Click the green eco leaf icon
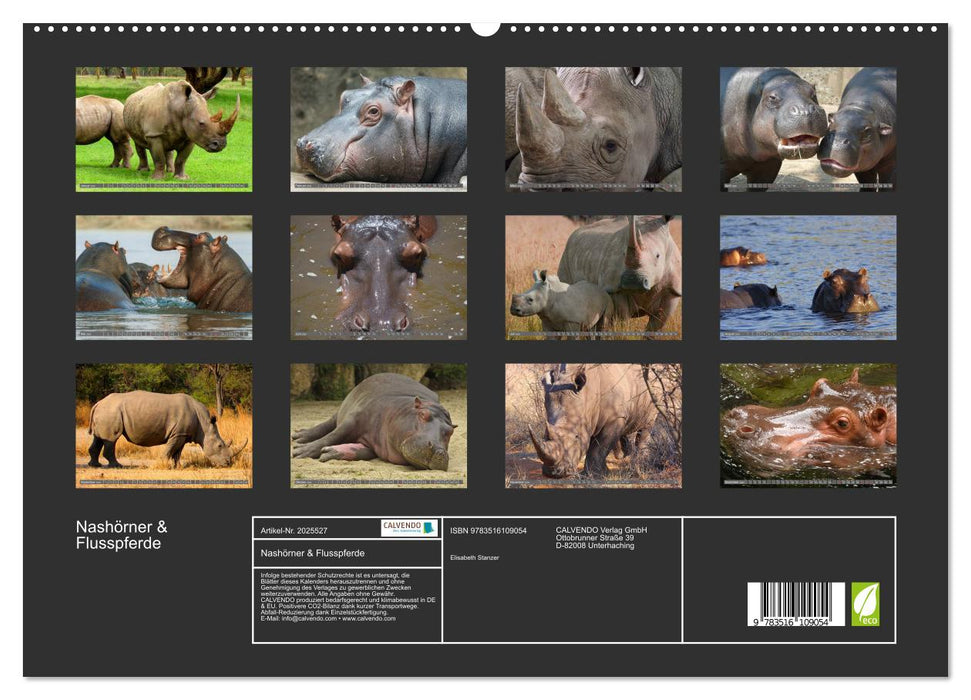Image resolution: width=971 pixels, height=700 pixels. click(x=865, y=604)
